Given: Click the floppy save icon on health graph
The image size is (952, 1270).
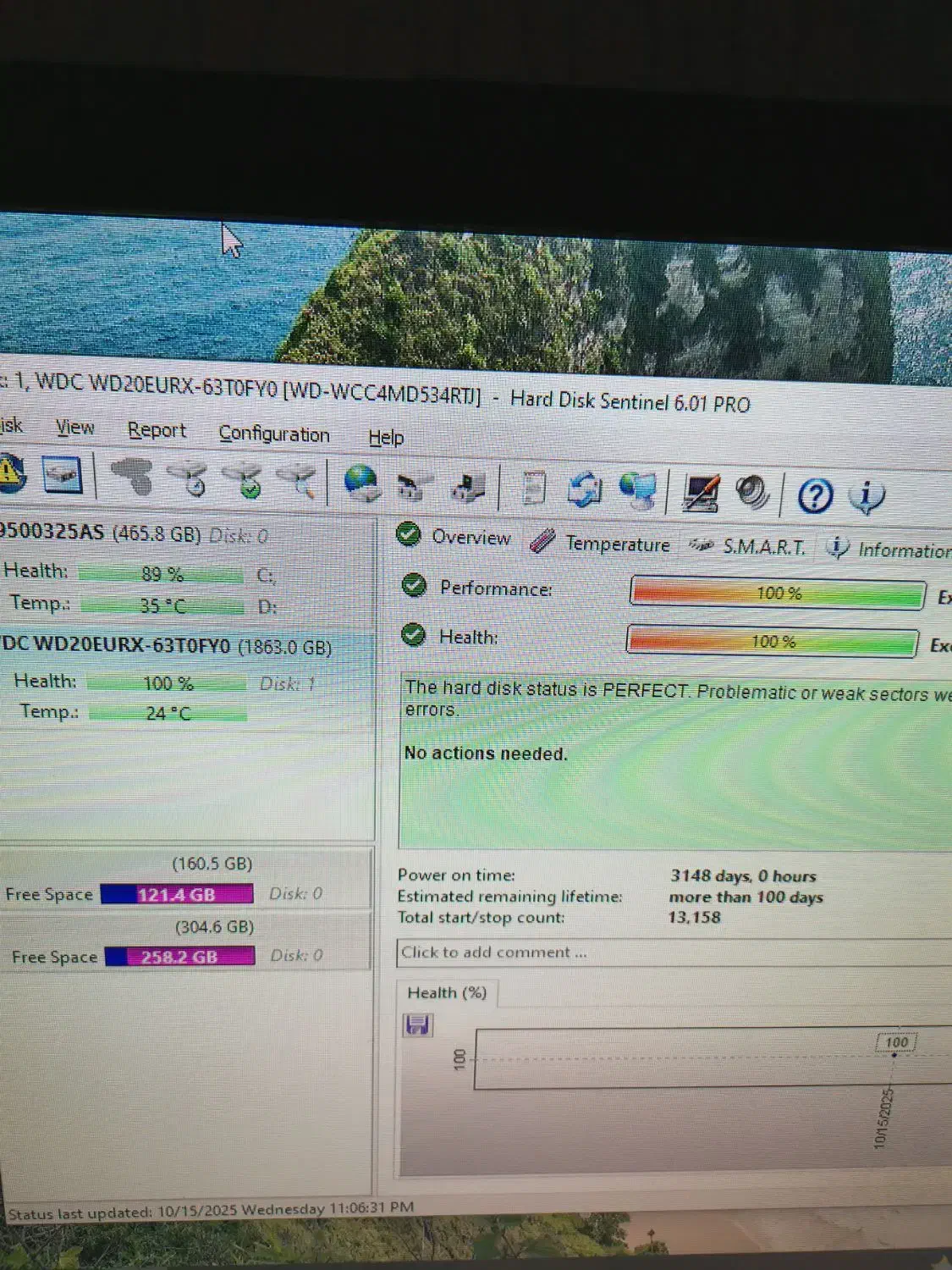Looking at the screenshot, I should point(417,1025).
